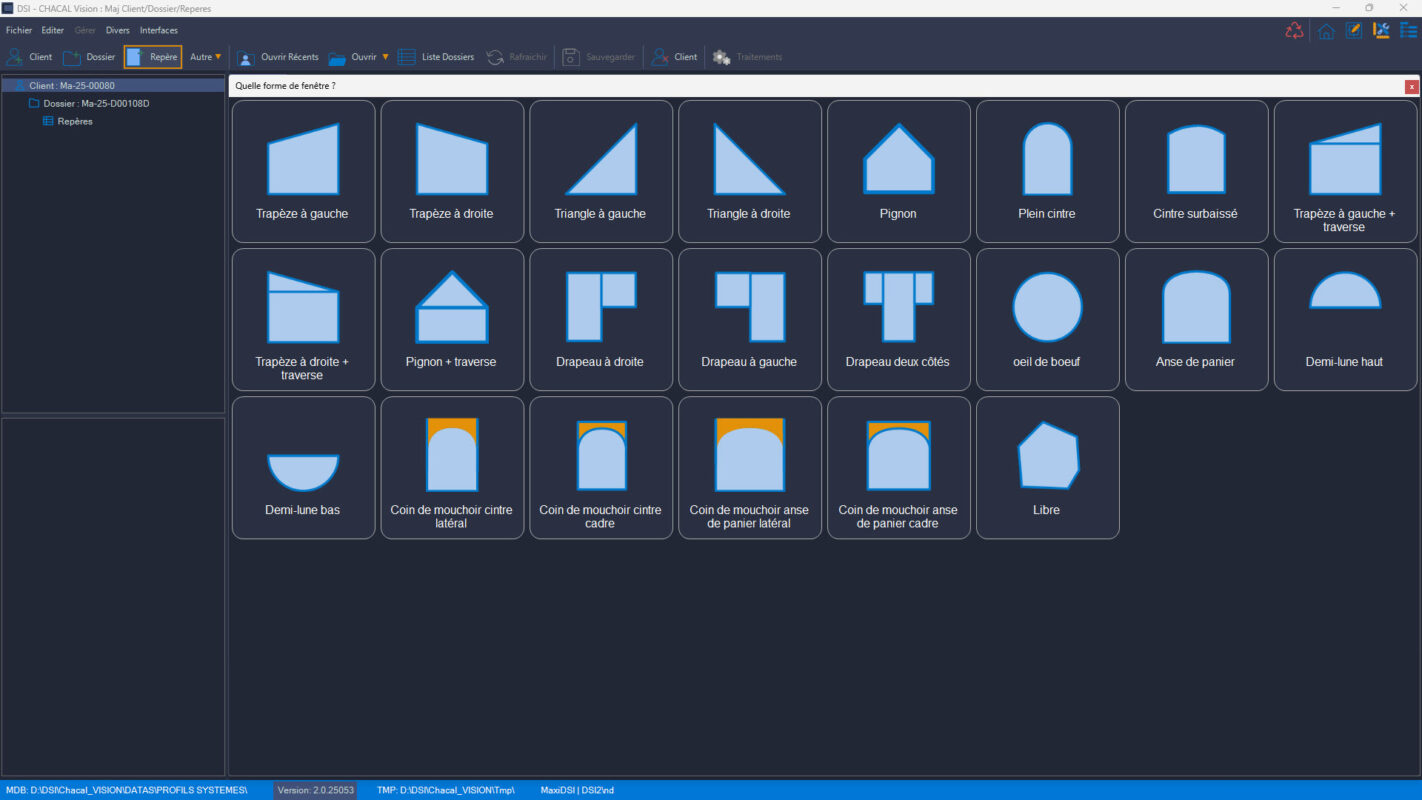Viewport: 1422px width, 800px height.
Task: Open the Ouvrir Récents list
Action: pos(278,57)
